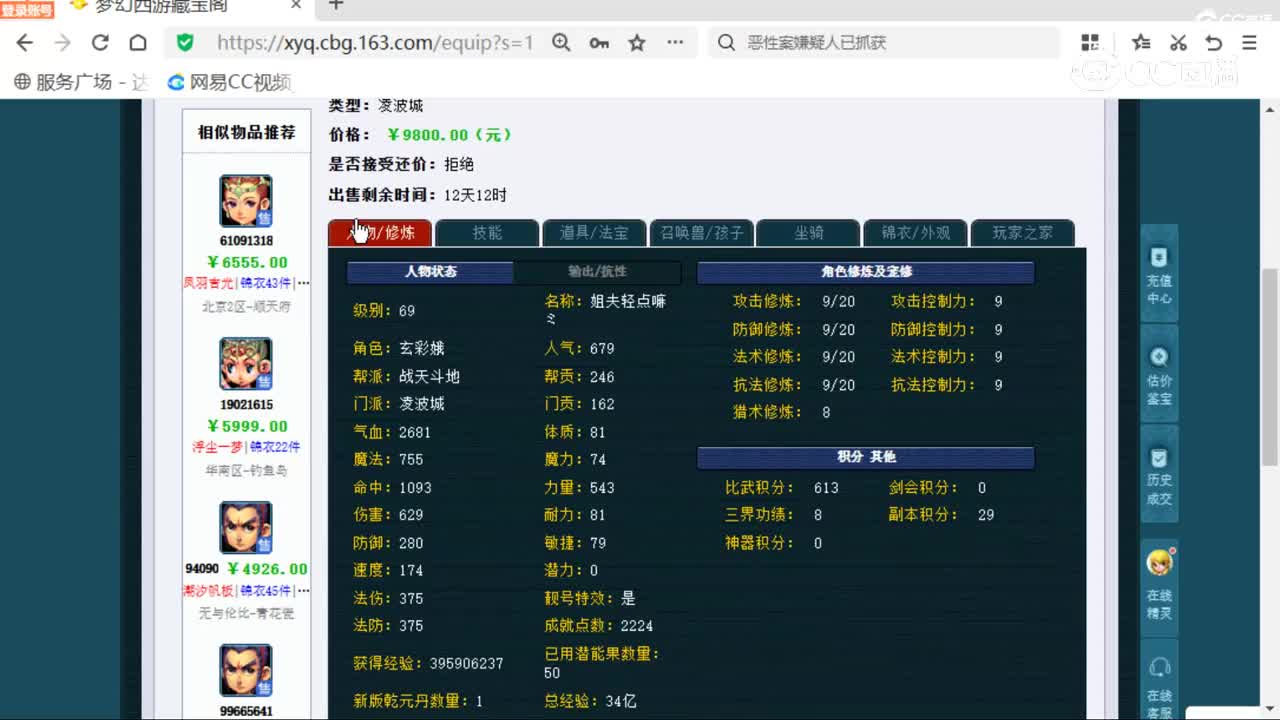This screenshot has width=1280, height=720.
Task: Open the browser main menu
Action: pyautogui.click(x=1249, y=43)
